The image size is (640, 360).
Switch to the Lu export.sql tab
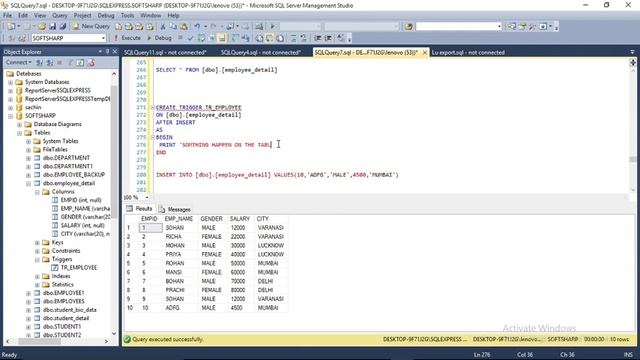(x=468, y=53)
